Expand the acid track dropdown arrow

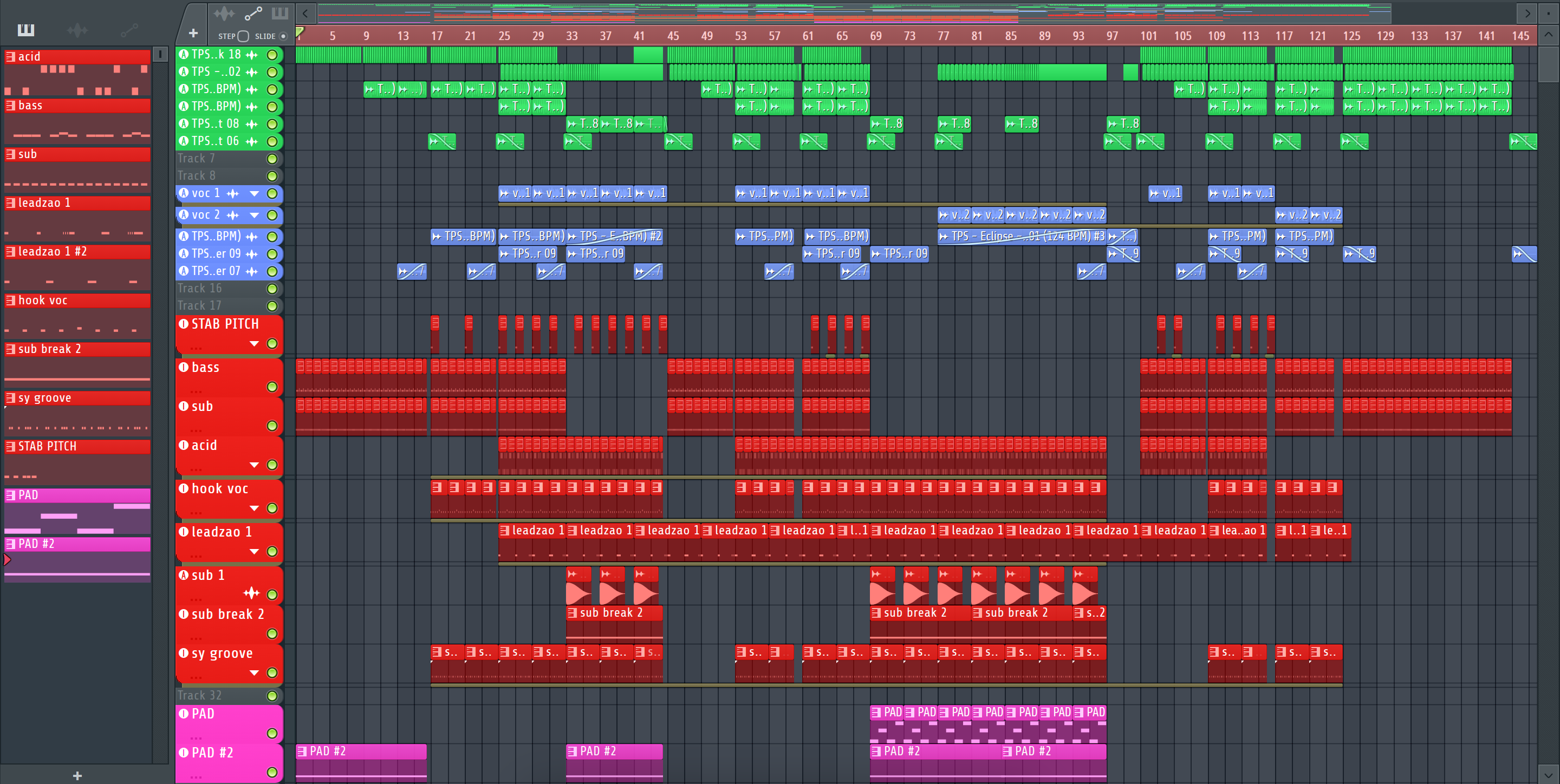point(255,465)
